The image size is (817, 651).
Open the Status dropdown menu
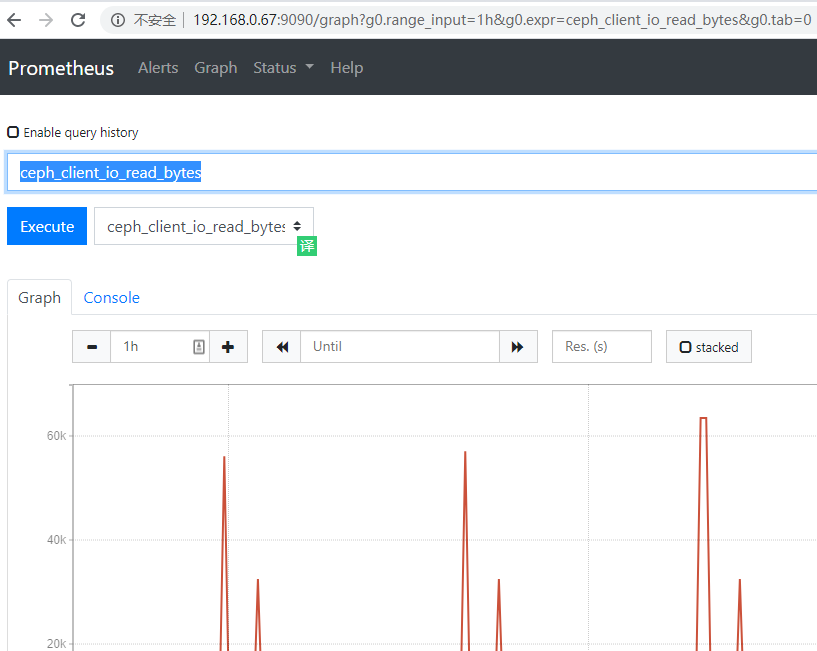tap(283, 68)
